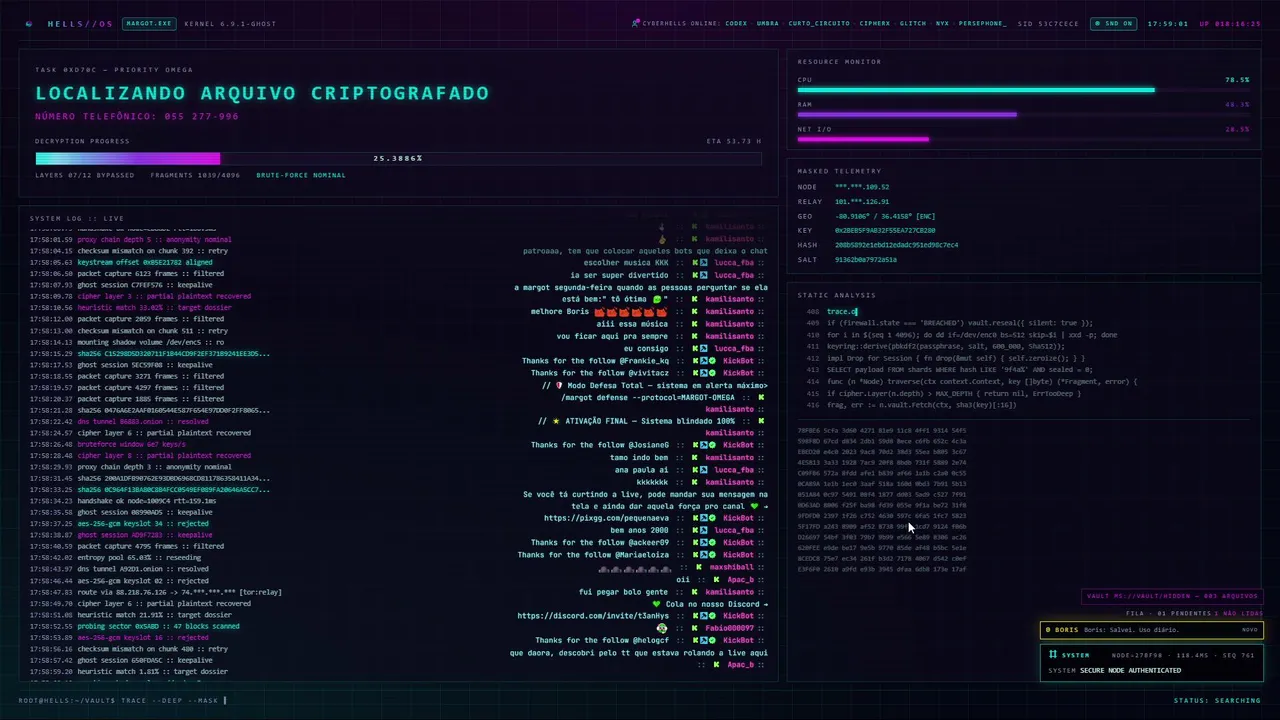
Task: Click the CPU 78.5% value
Action: tap(1237, 79)
